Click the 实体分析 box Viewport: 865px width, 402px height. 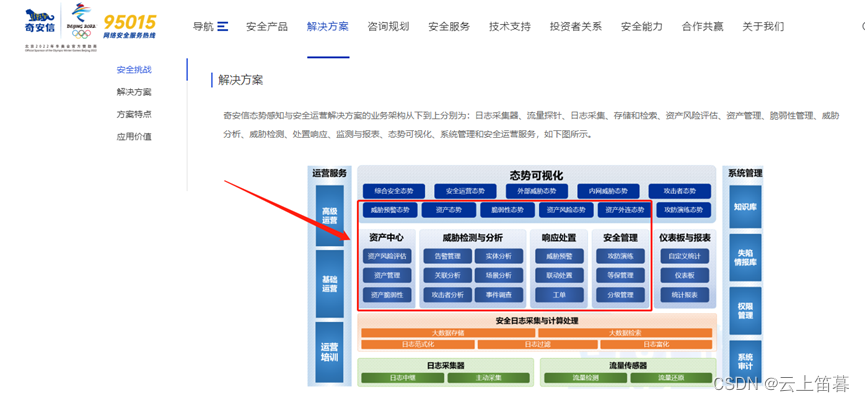tap(499, 256)
